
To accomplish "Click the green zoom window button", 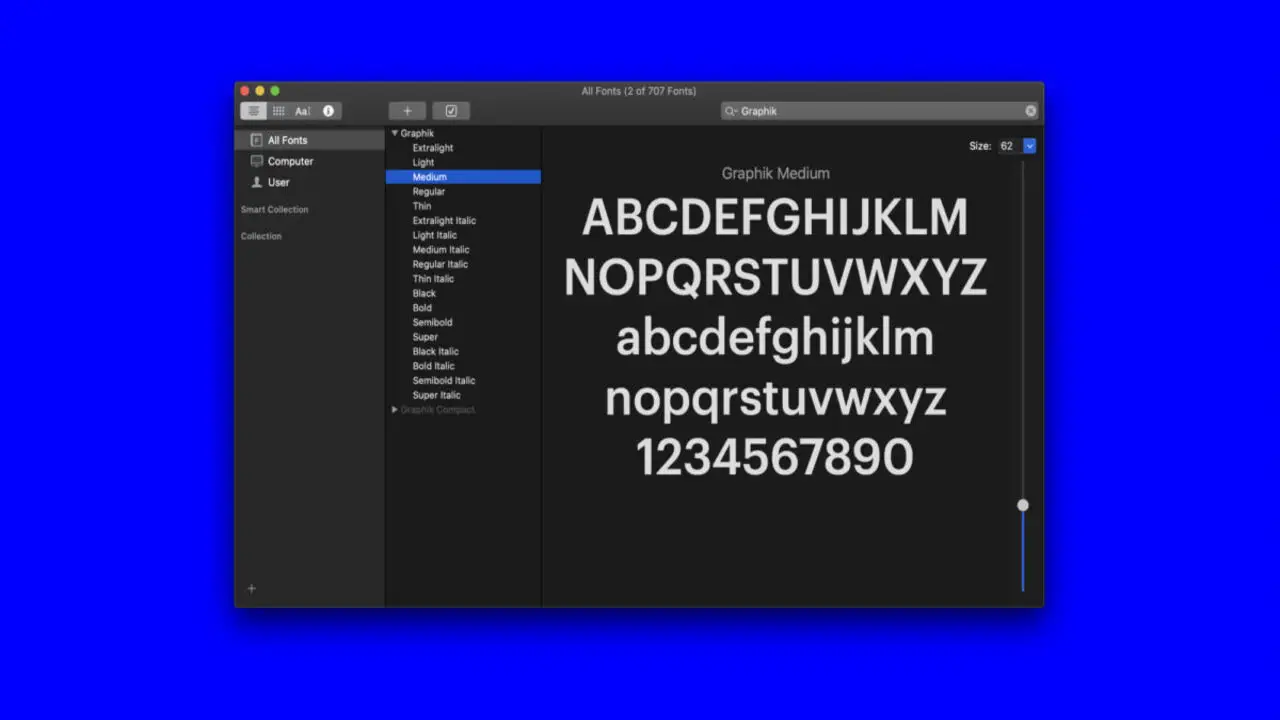I will 275,91.
